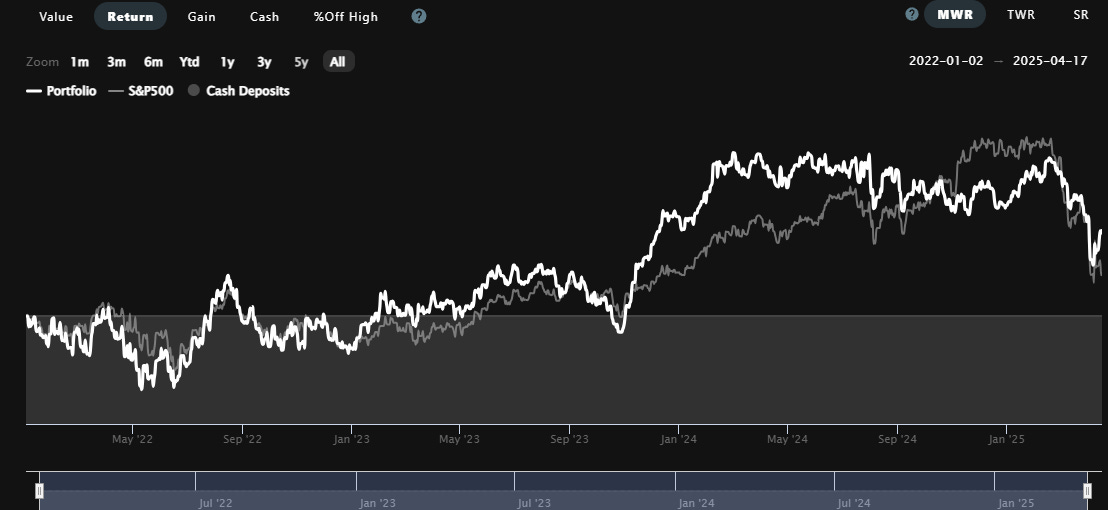
Task: Click end date 2025-04-17
Action: point(1050,60)
